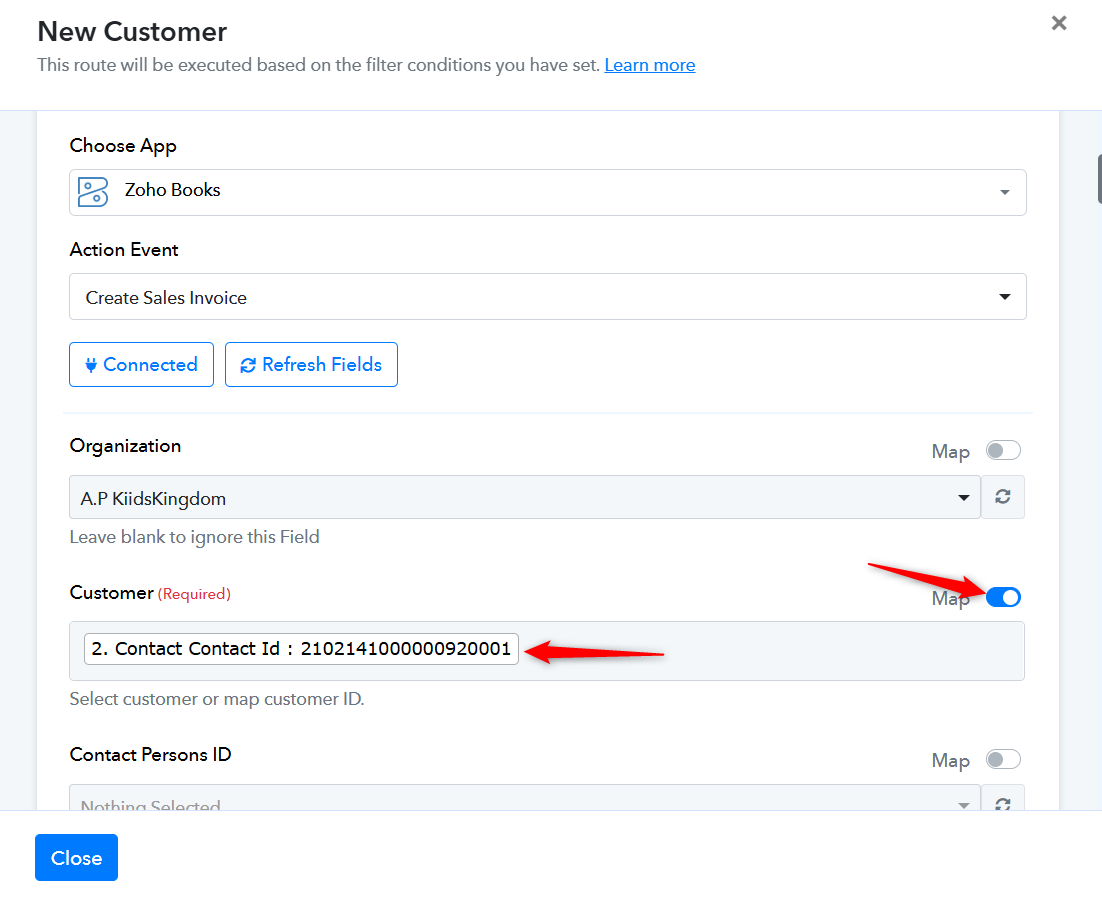1102x904 pixels.
Task: Click the refresh icon beside Organization dropdown
Action: tap(1002, 497)
